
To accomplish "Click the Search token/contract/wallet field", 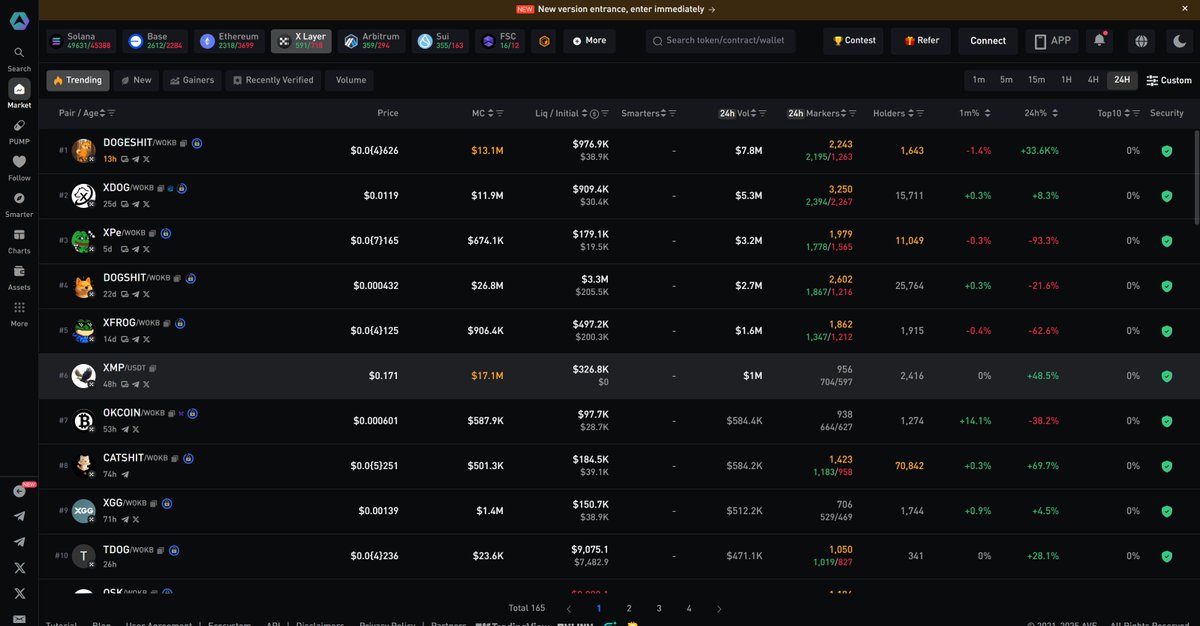I will pyautogui.click(x=721, y=41).
